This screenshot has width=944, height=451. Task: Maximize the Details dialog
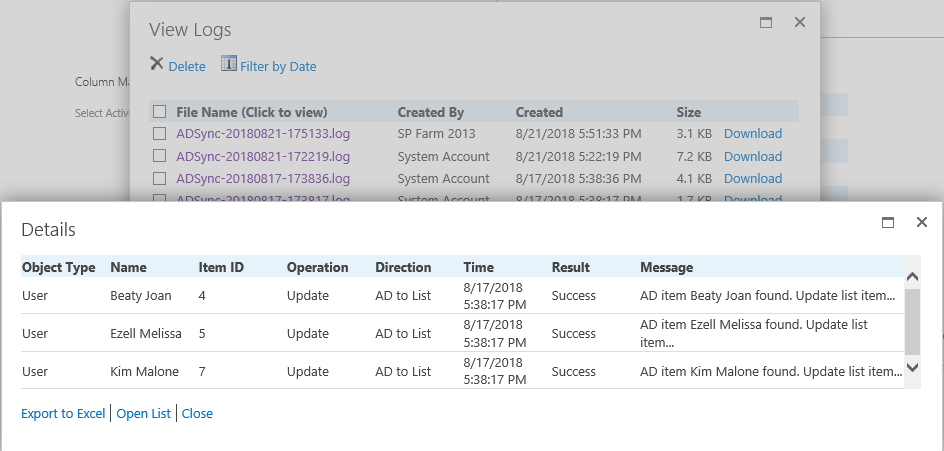point(887,223)
